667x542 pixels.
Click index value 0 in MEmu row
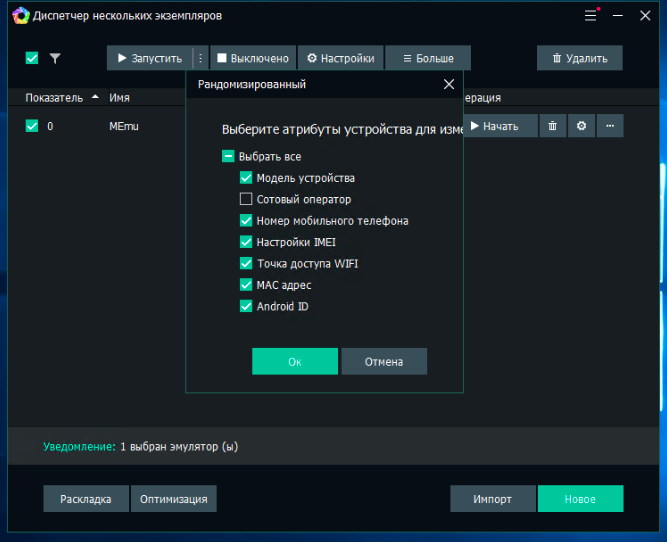(50, 126)
